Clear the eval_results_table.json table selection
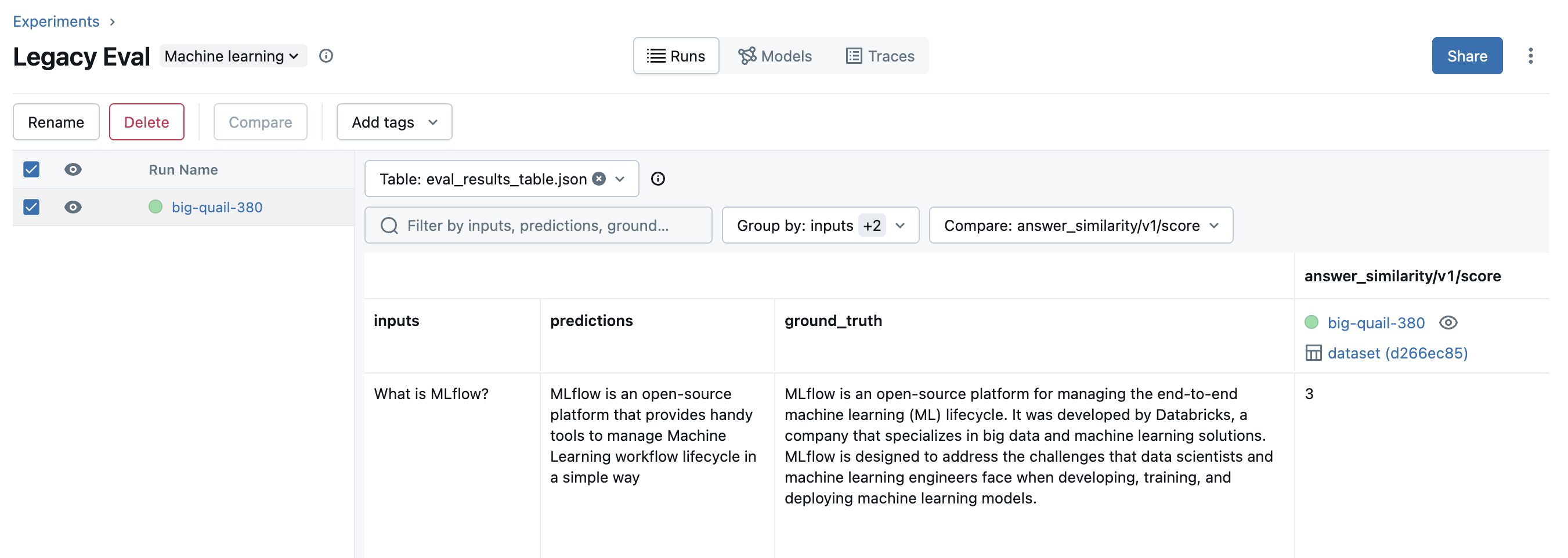 click(x=599, y=179)
